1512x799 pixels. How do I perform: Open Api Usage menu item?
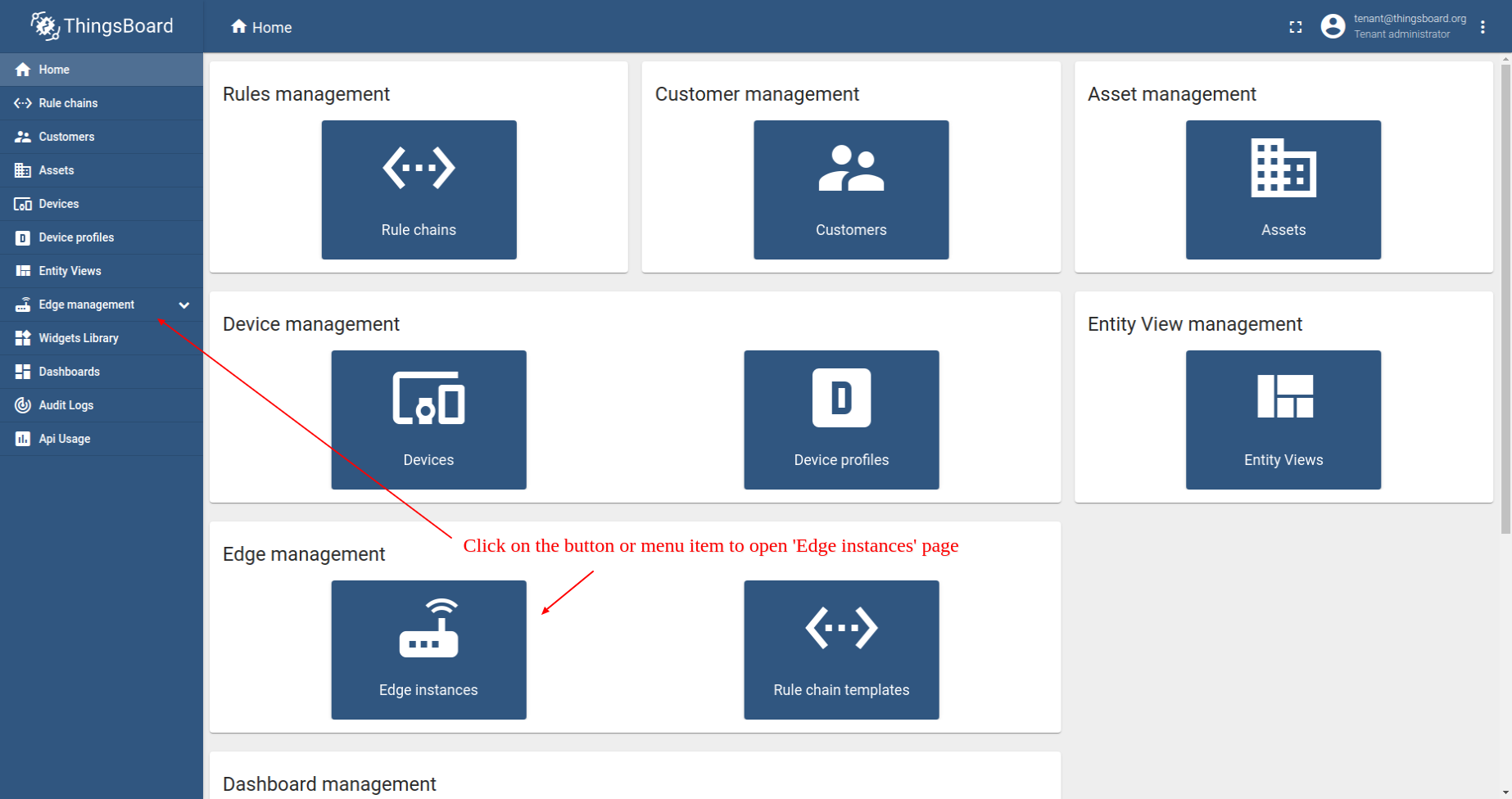pyautogui.click(x=102, y=439)
